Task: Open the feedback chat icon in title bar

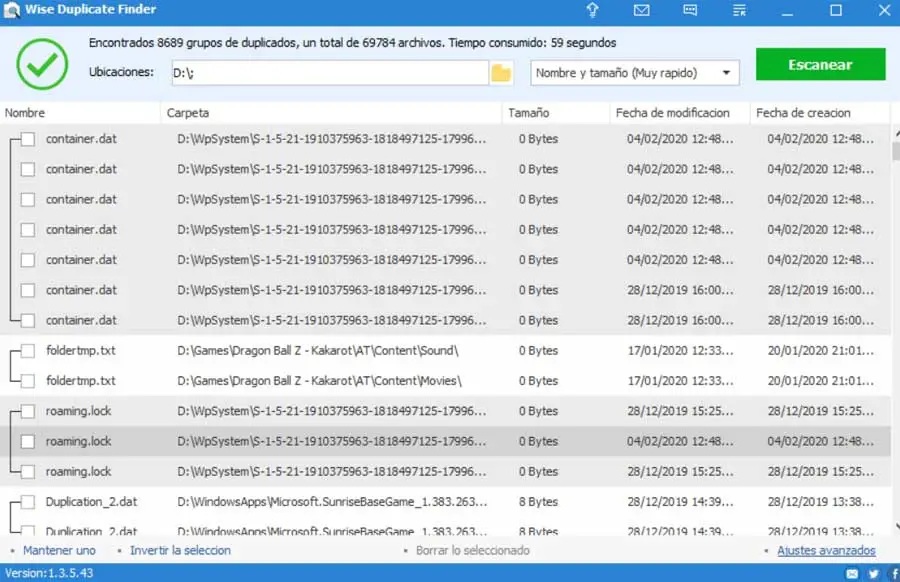Action: click(690, 10)
